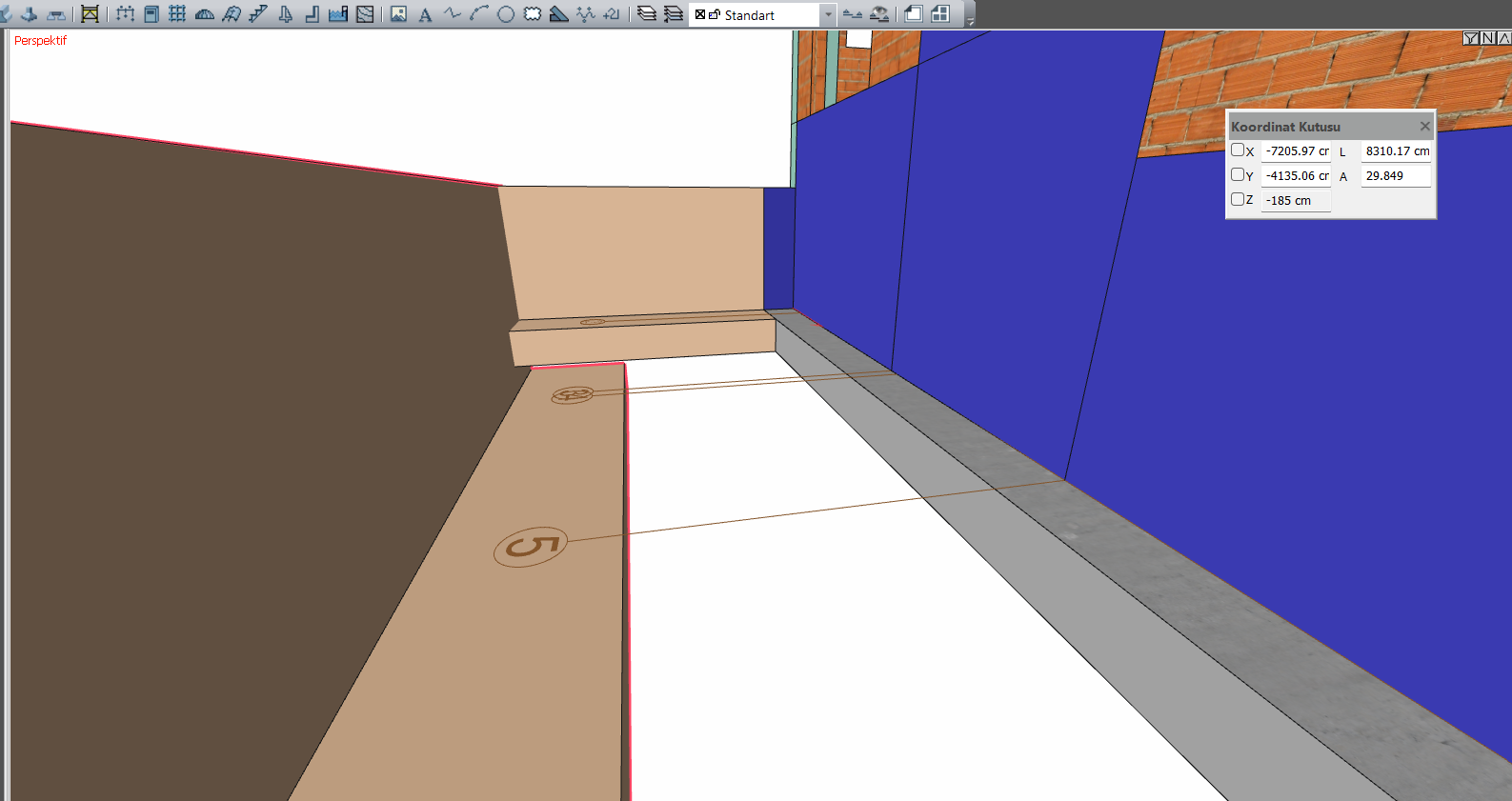Select the circle drawing tool
Viewport: 1512px width, 801px height.
506,14
